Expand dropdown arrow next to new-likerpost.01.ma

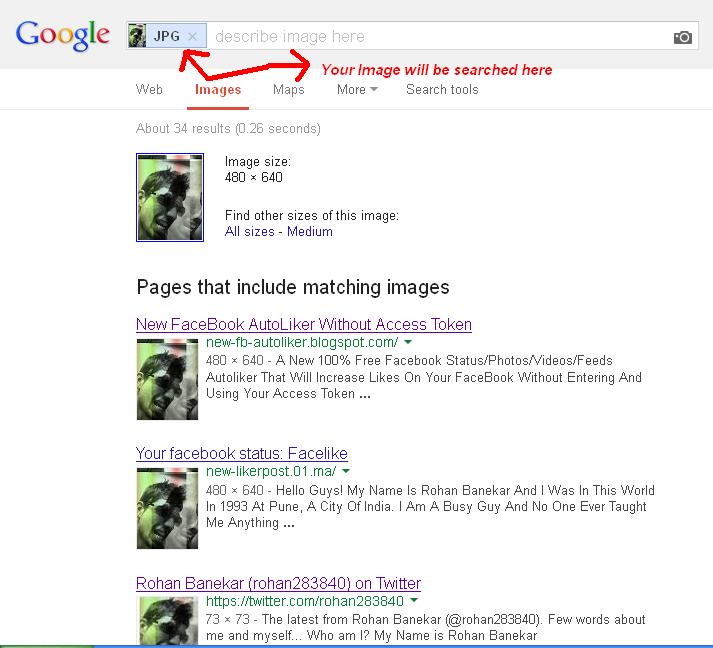(x=346, y=471)
